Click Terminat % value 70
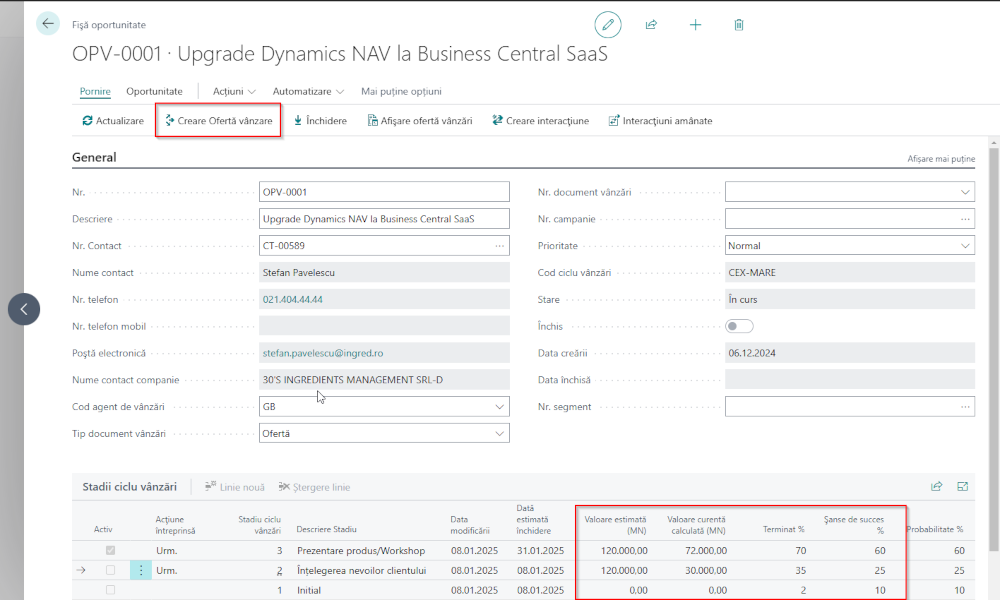 [x=800, y=550]
